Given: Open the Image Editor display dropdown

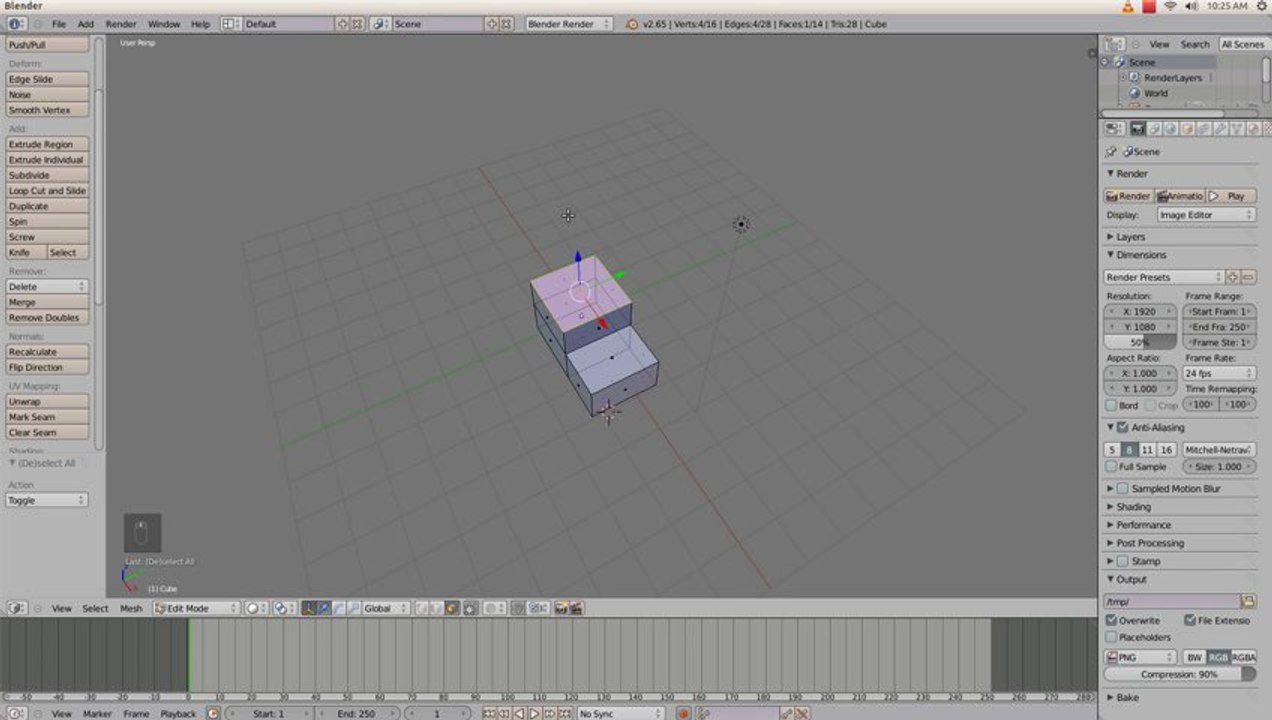Looking at the screenshot, I should pos(1206,215).
